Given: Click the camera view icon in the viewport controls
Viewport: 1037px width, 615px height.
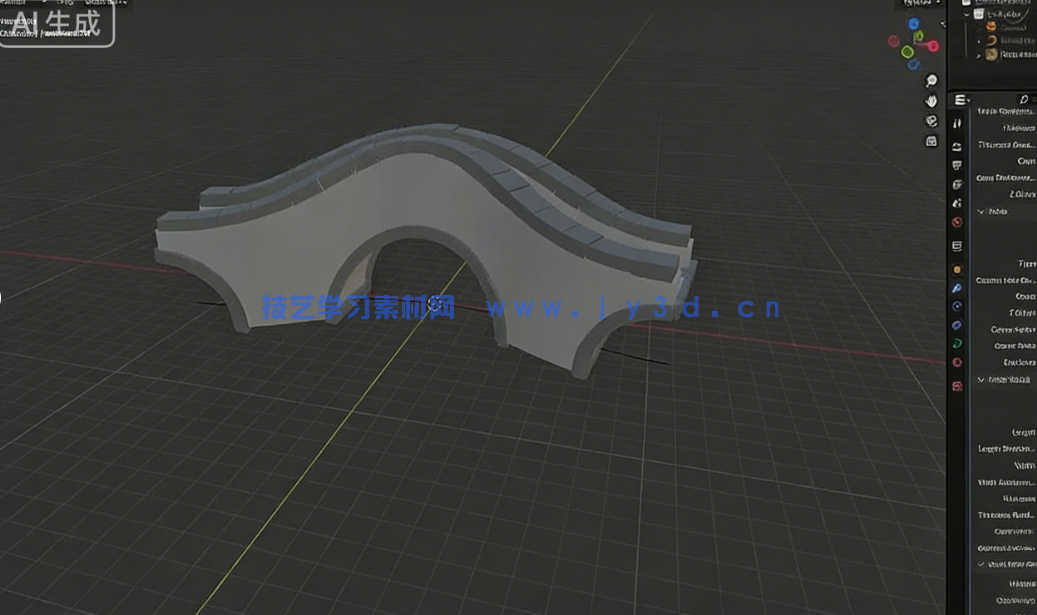Looking at the screenshot, I should click(x=931, y=120).
